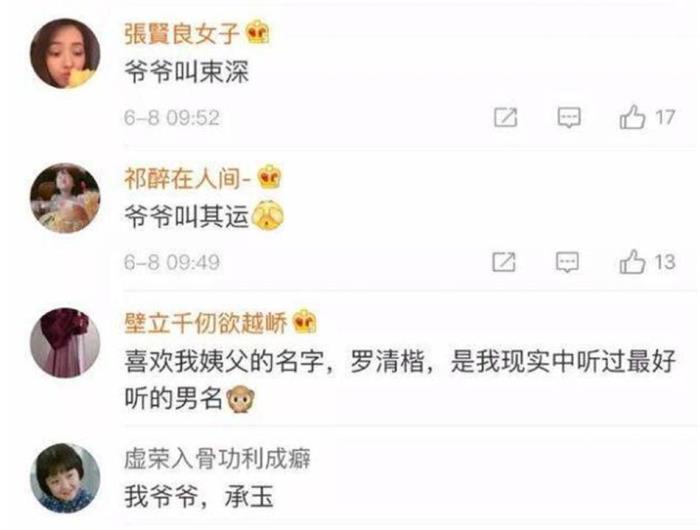The image size is (700, 530).
Task: Open the share icon on the 6-8 09:49 comment
Action: coord(504,262)
